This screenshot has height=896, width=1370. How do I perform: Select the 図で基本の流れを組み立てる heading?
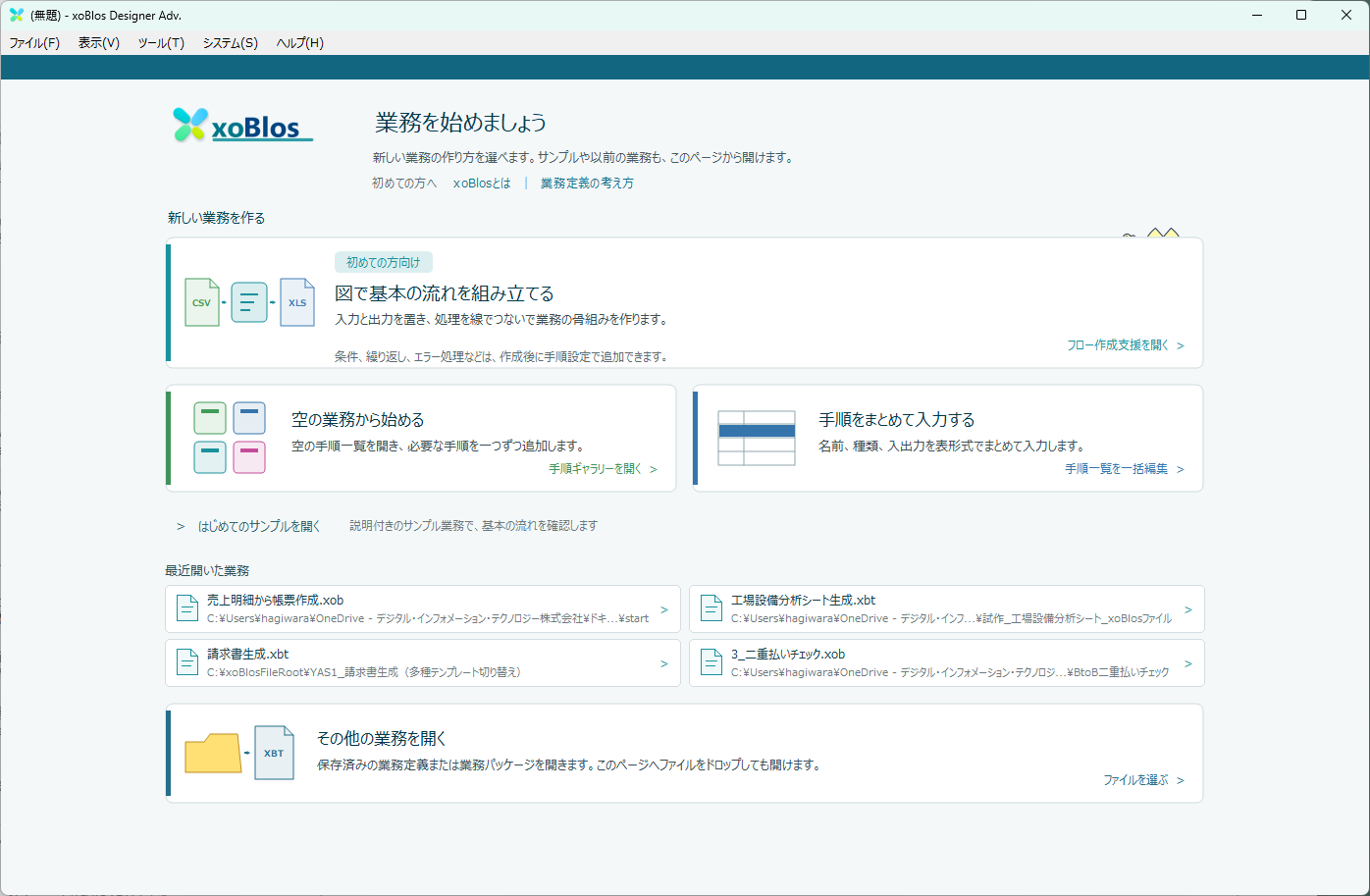pyautogui.click(x=445, y=293)
